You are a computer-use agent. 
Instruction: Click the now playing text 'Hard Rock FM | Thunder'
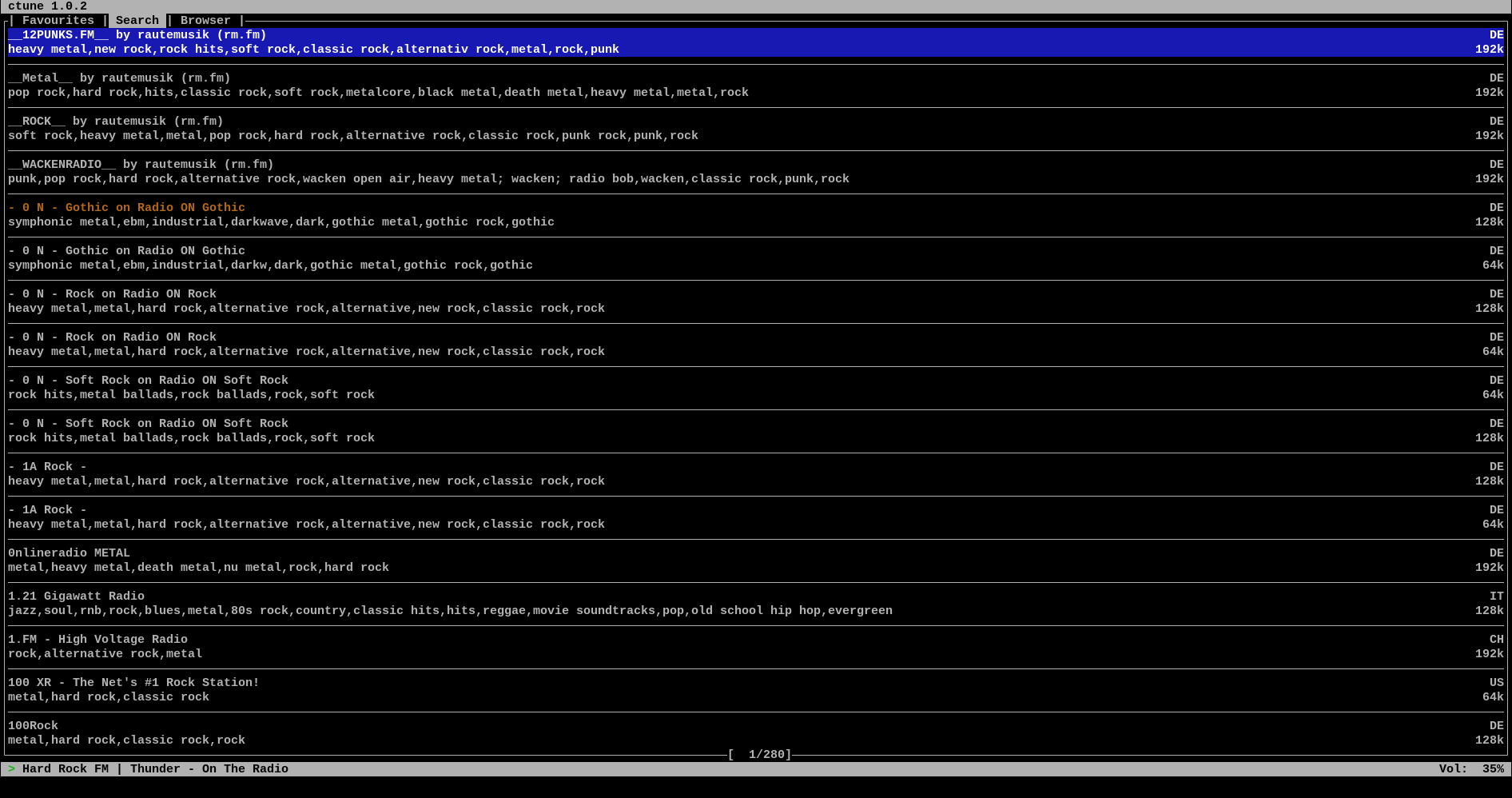pos(155,769)
